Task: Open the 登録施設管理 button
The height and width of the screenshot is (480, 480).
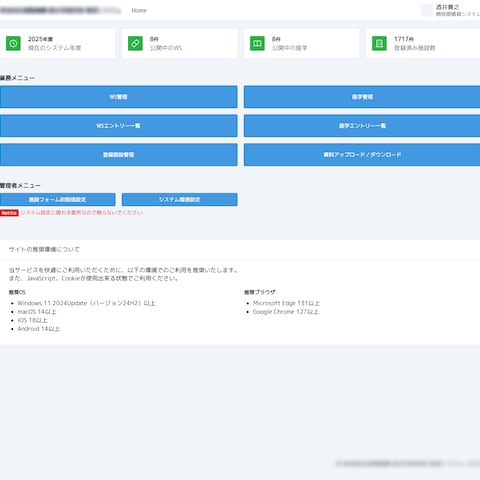Action: [x=119, y=155]
